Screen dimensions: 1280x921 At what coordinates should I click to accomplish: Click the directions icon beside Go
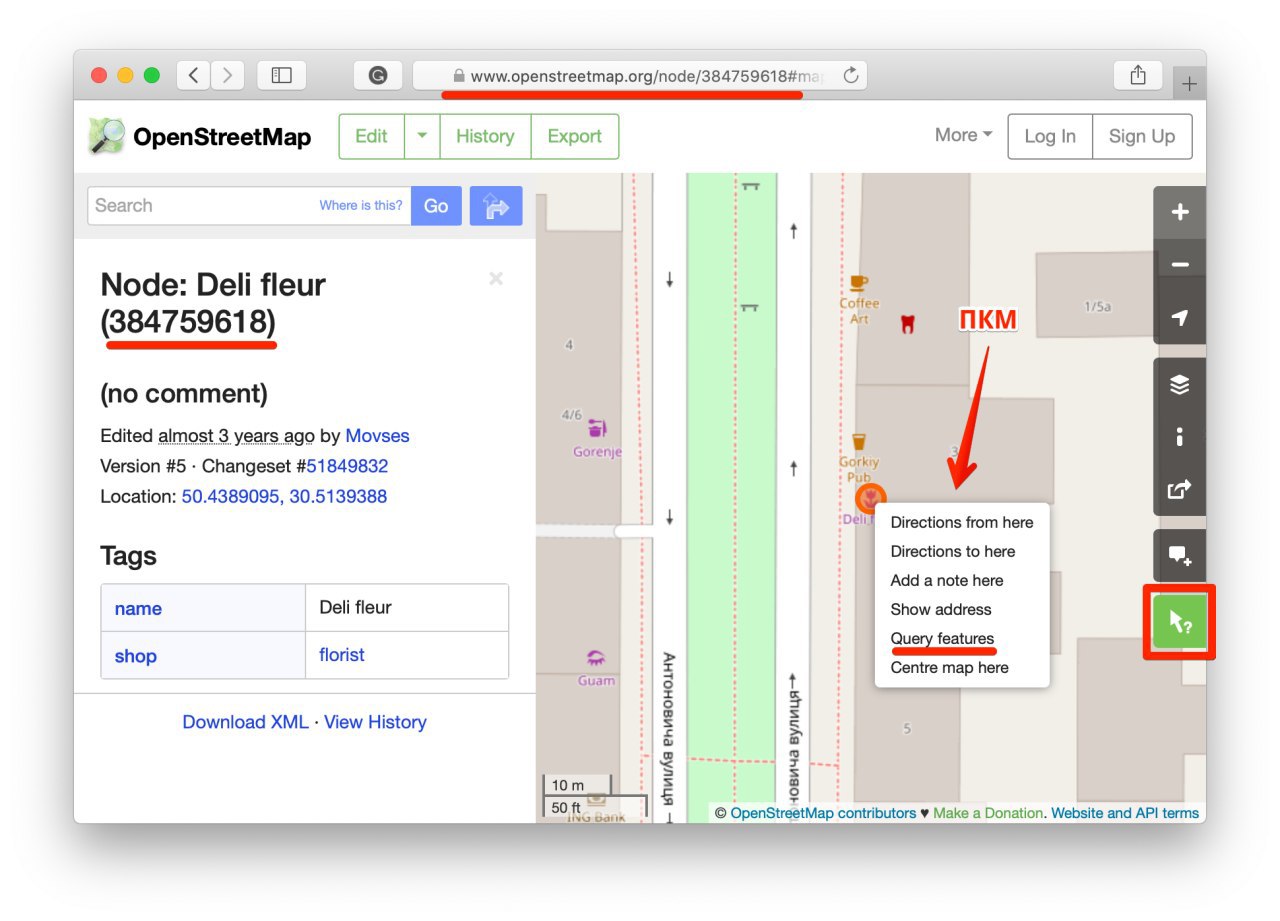(496, 206)
